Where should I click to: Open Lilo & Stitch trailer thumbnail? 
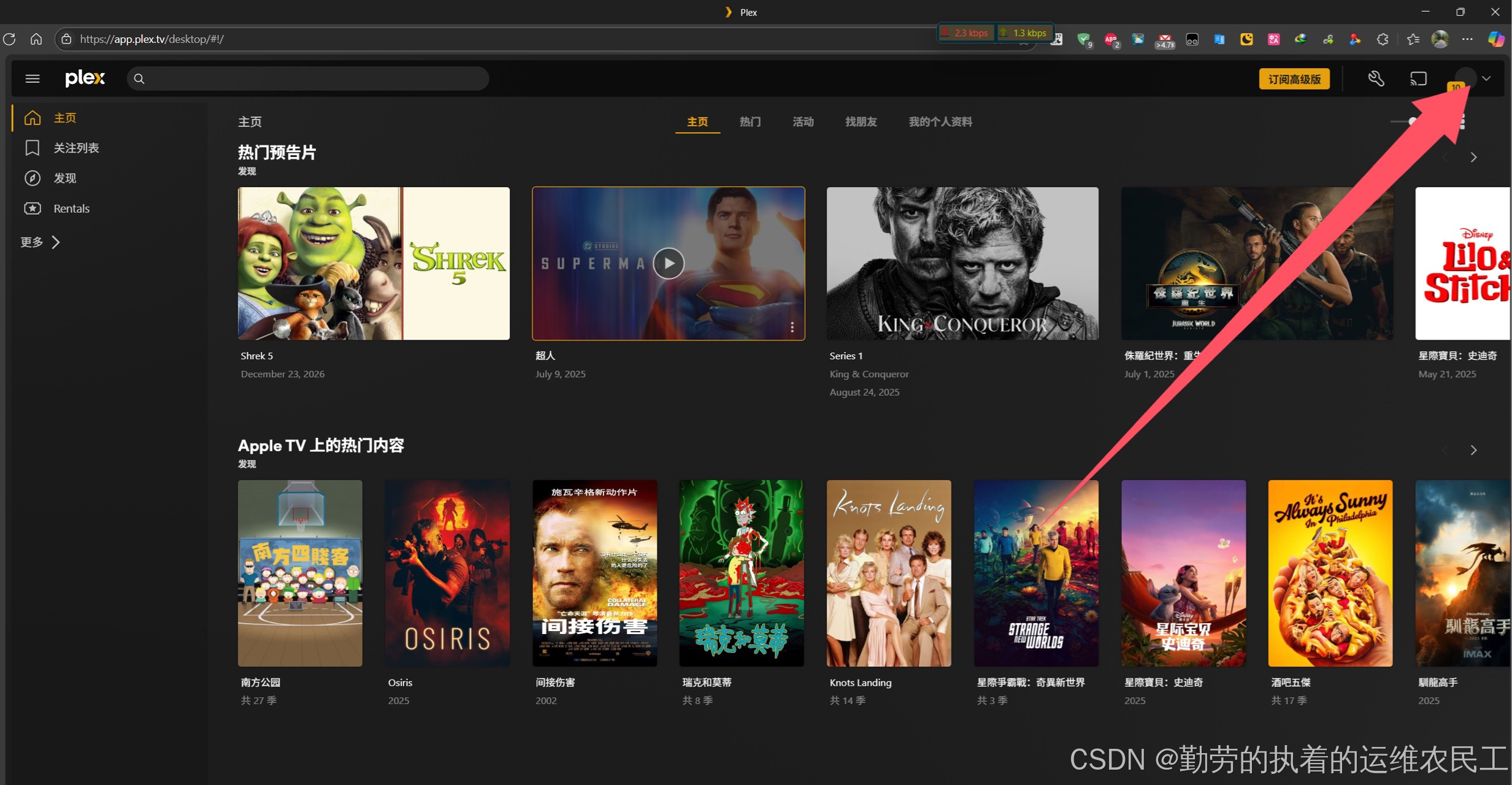point(1463,264)
